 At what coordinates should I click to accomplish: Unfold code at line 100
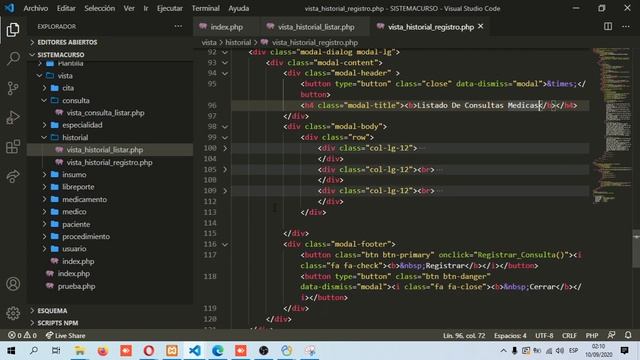[x=225, y=148]
